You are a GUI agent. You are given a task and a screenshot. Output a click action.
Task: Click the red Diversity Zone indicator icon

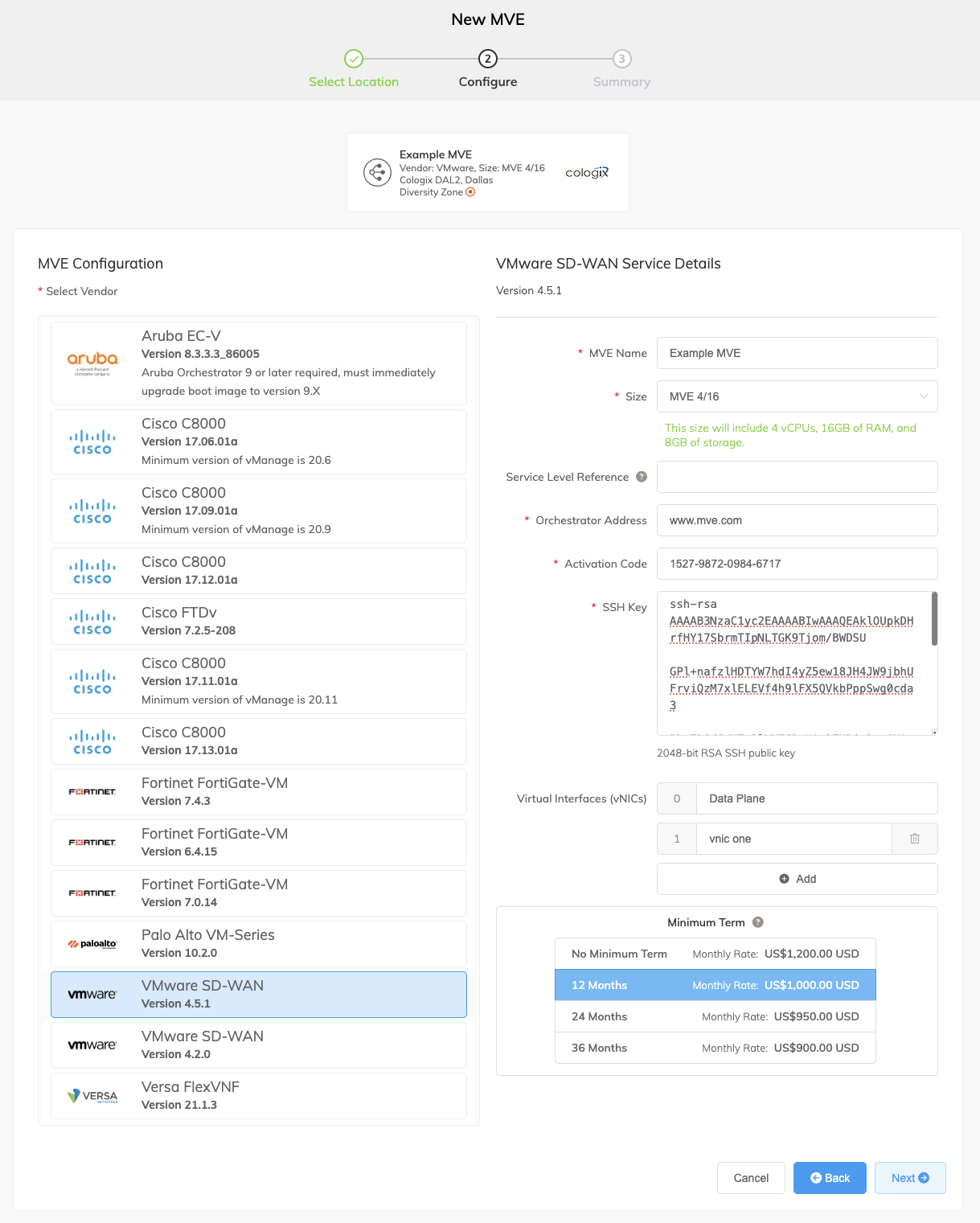pyautogui.click(x=470, y=192)
